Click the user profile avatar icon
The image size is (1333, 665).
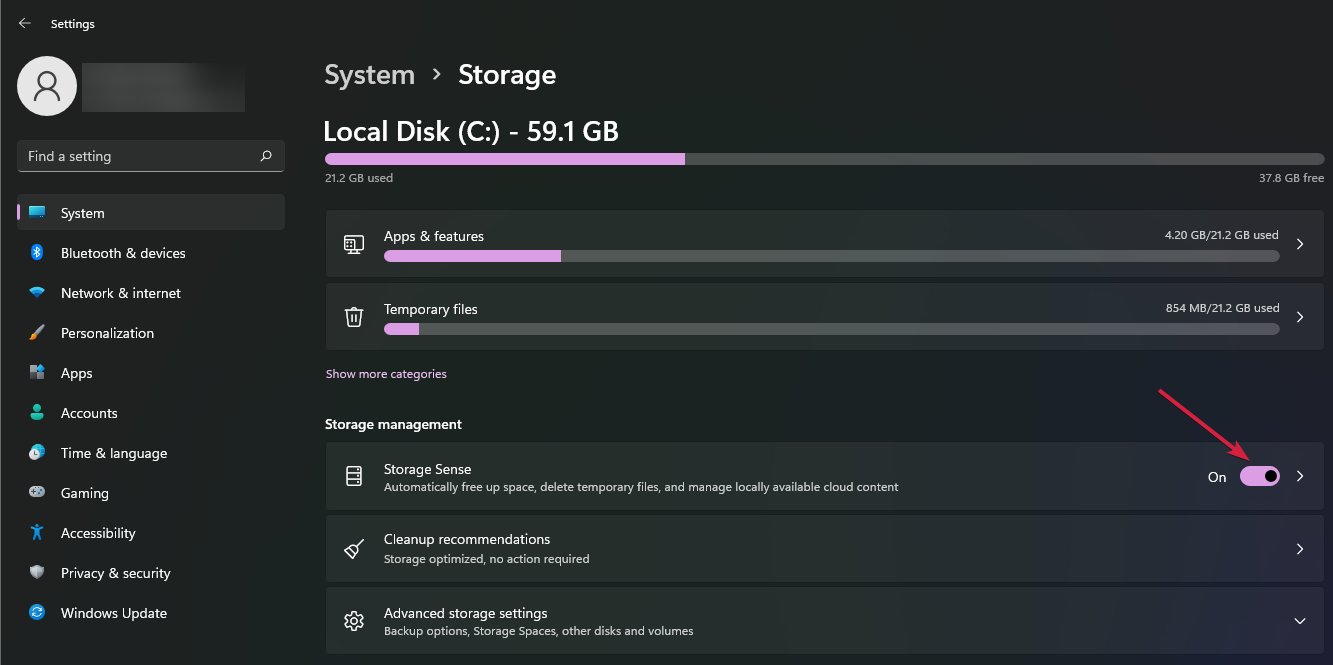click(x=47, y=86)
